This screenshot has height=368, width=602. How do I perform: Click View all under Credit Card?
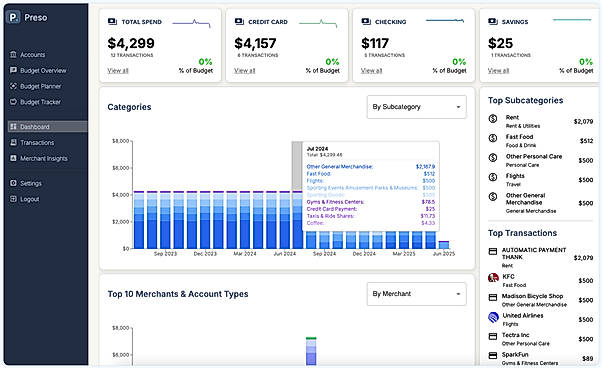click(x=245, y=71)
